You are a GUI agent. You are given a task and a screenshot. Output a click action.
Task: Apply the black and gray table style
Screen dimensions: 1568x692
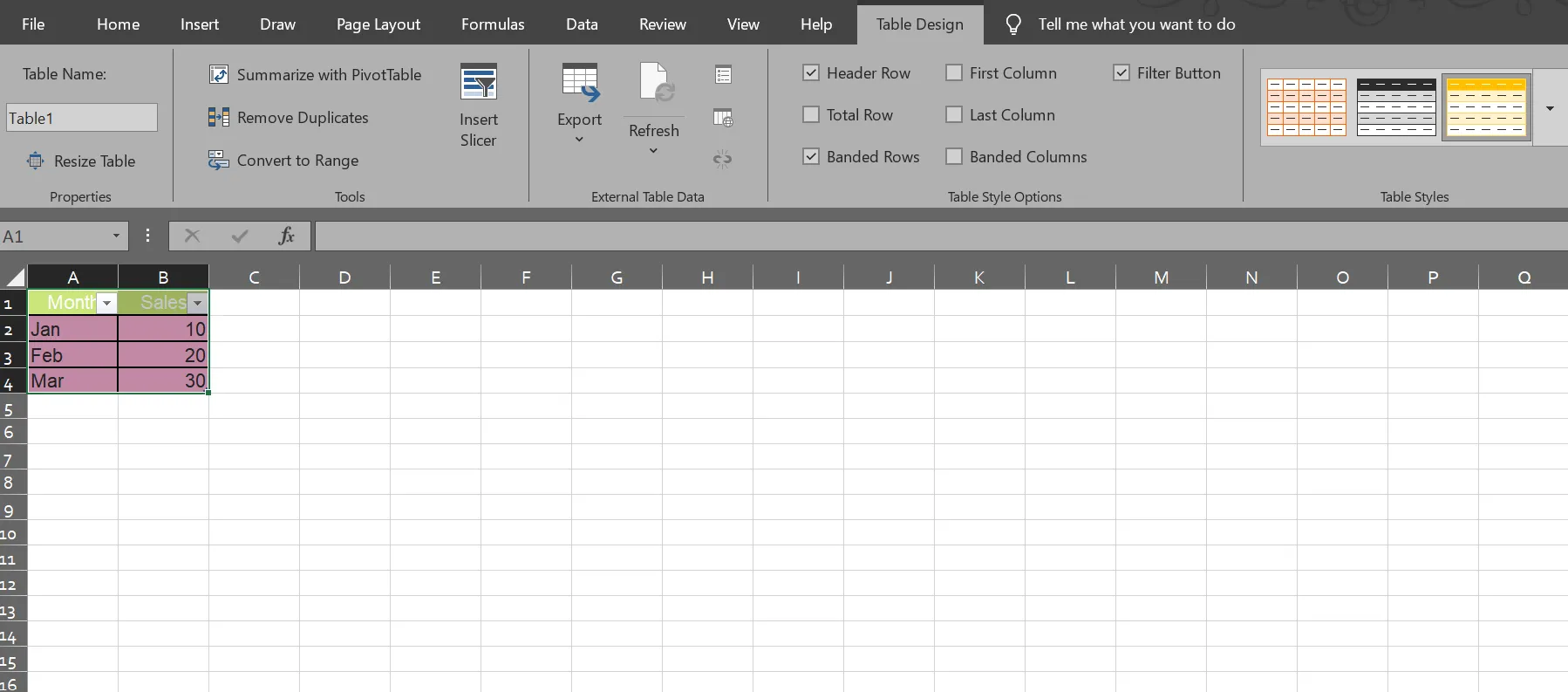coord(1396,107)
